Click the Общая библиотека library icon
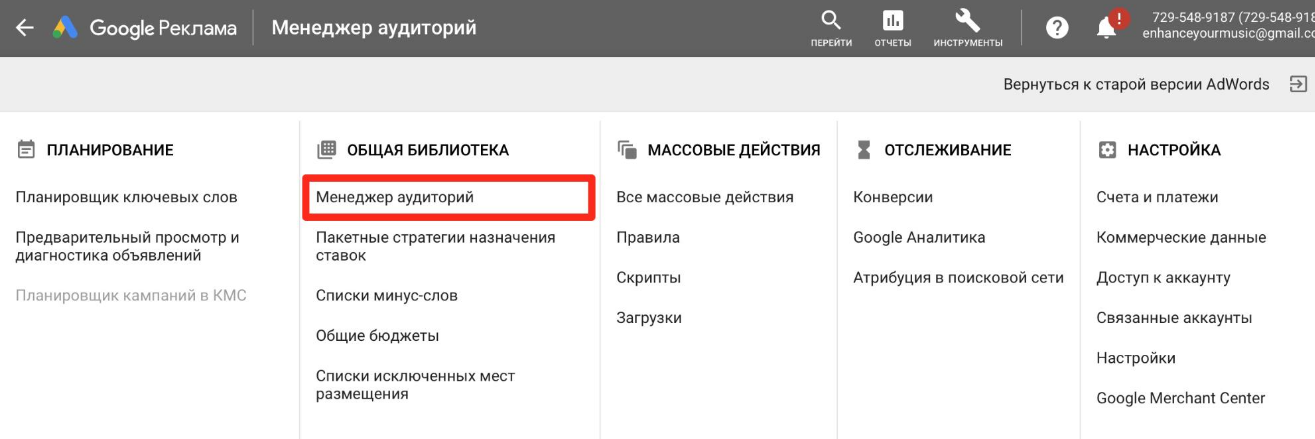 pos(326,150)
